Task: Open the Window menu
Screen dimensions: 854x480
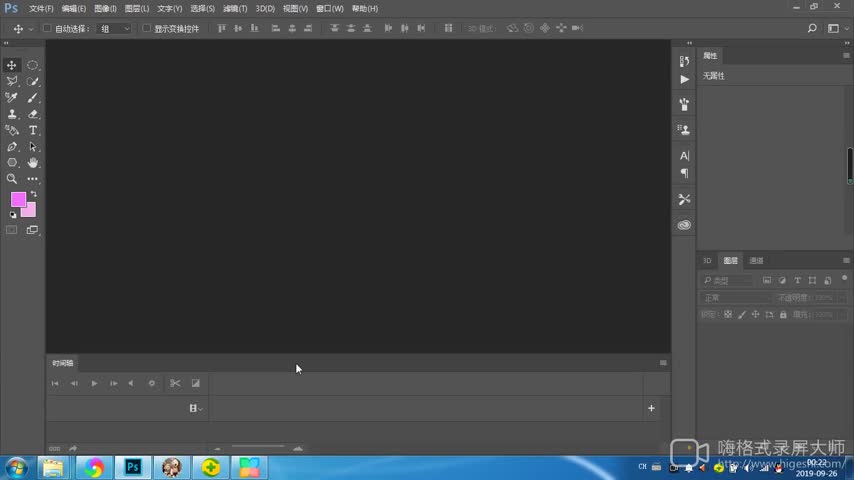Action: [330, 9]
